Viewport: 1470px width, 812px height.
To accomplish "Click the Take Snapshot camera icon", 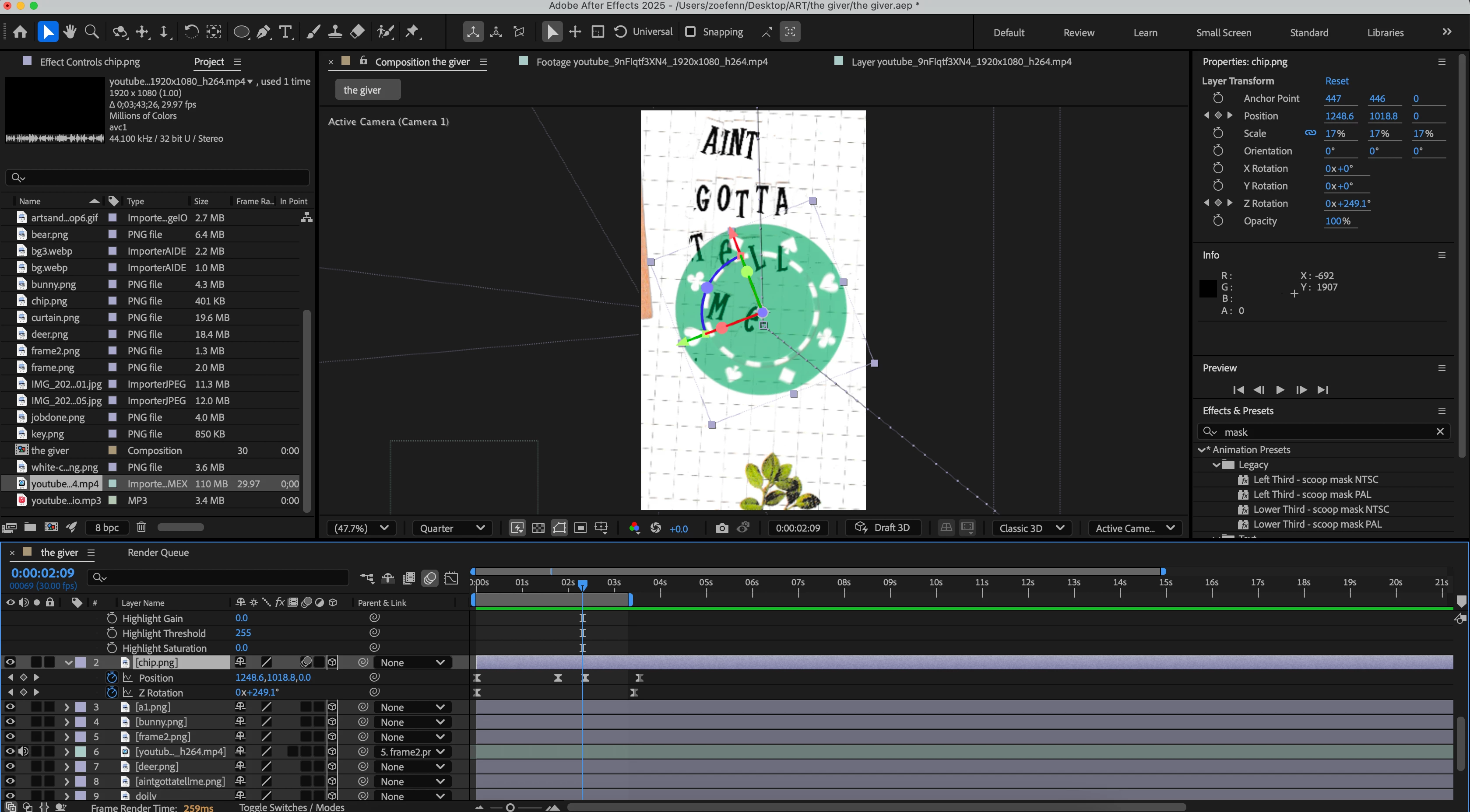I will tap(722, 528).
